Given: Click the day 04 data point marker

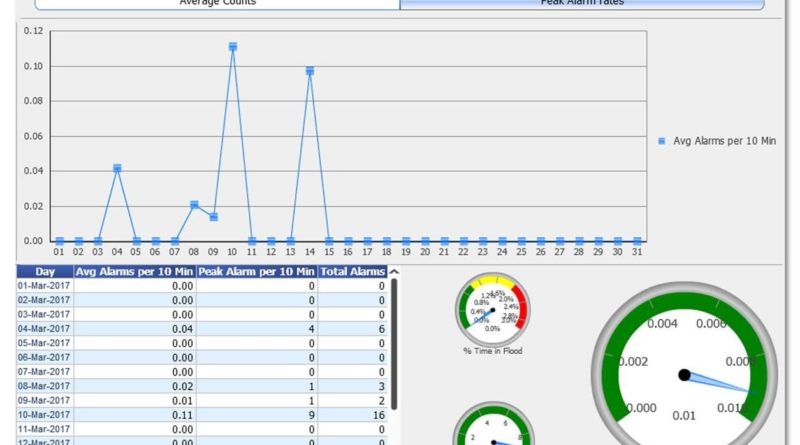Looking at the screenshot, I should [x=117, y=169].
